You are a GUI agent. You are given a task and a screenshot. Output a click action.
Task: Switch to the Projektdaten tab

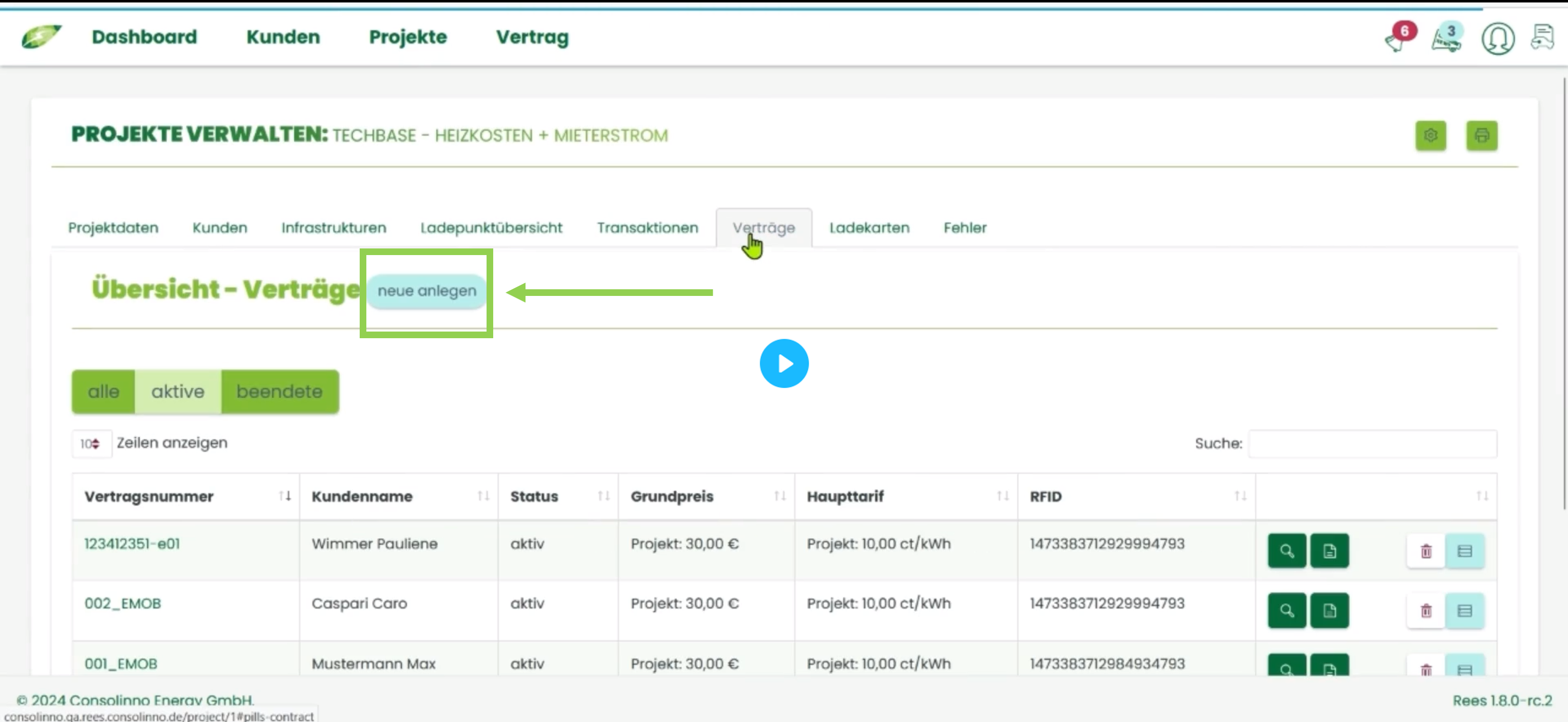(x=113, y=228)
